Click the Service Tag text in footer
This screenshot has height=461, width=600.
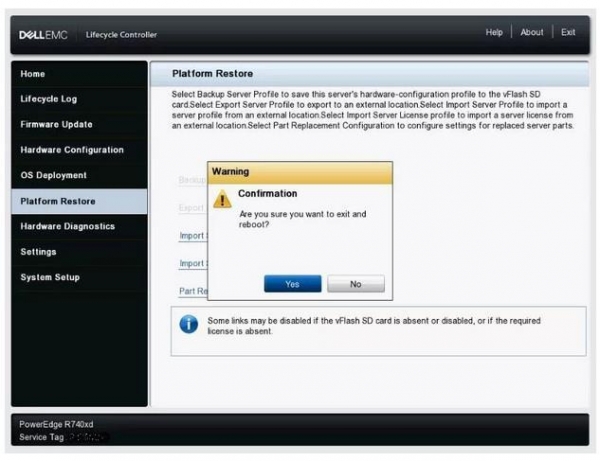(x=41, y=437)
